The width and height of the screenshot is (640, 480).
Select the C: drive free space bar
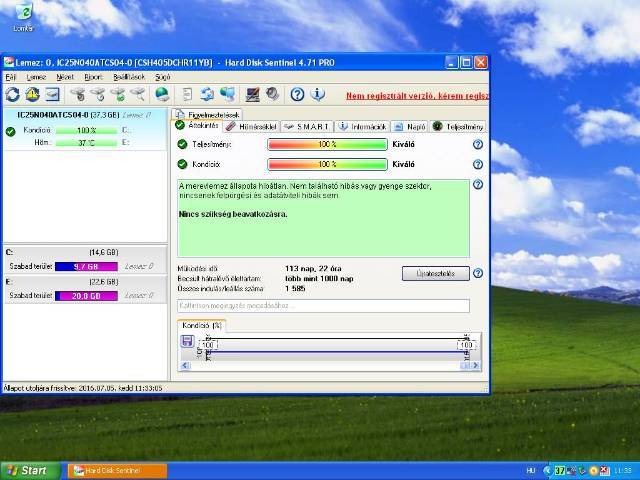click(x=87, y=267)
